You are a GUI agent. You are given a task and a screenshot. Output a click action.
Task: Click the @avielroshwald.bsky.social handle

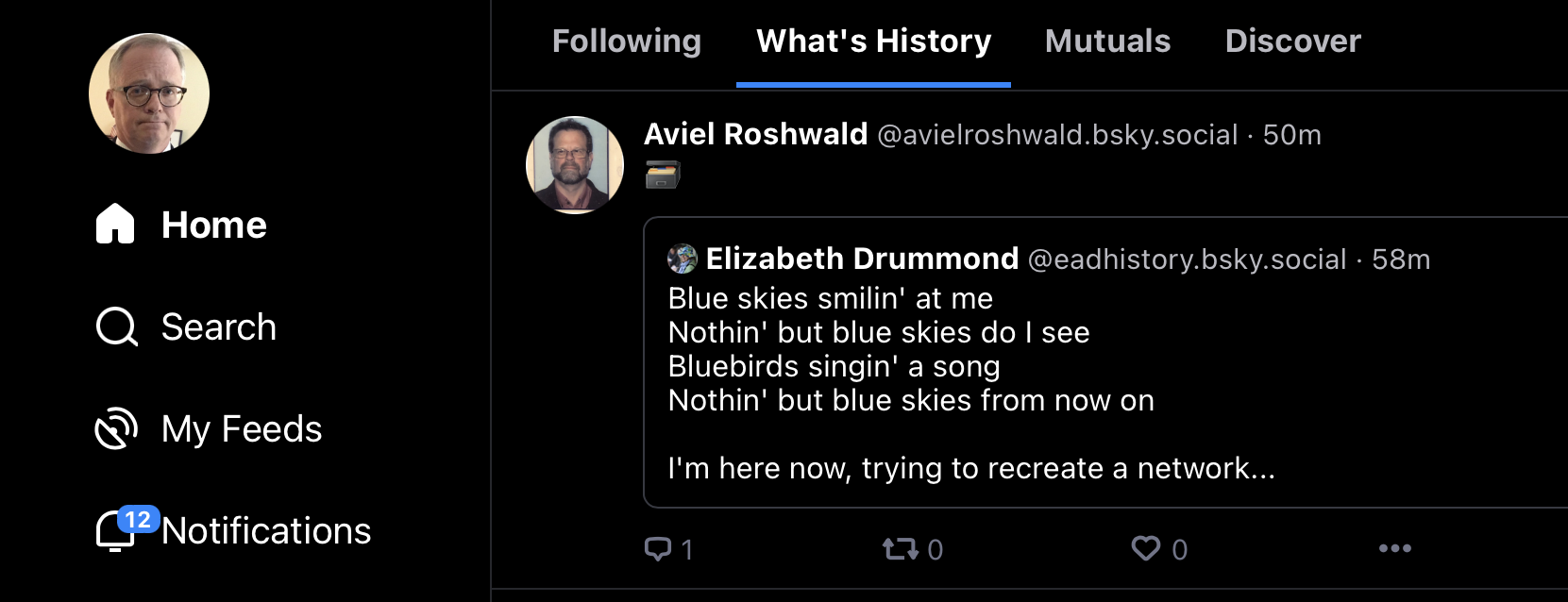coord(1057,135)
